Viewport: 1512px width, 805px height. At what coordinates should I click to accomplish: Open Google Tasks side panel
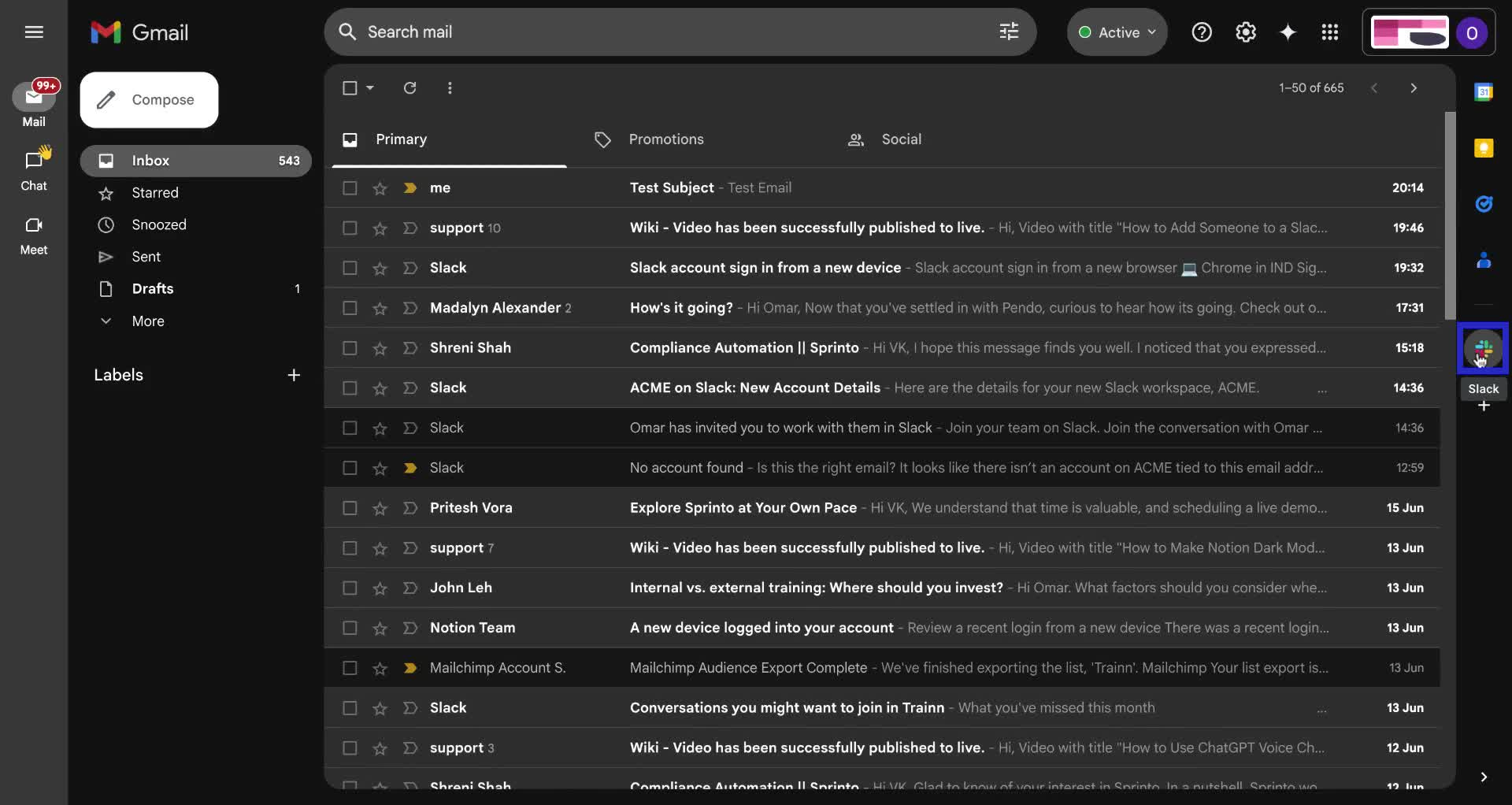click(x=1484, y=204)
